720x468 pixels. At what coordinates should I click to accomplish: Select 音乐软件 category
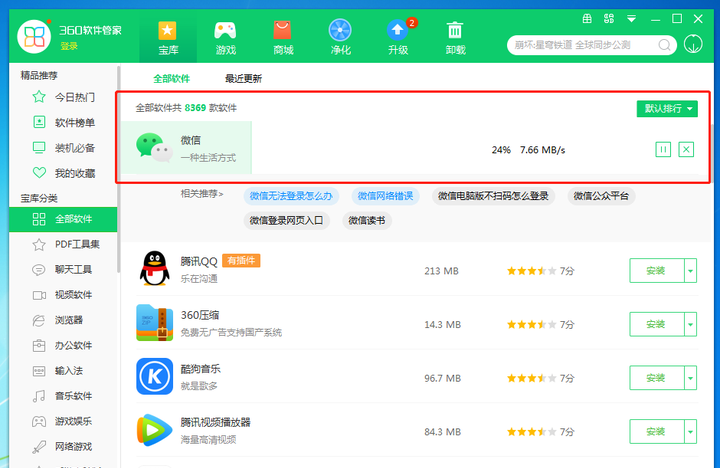[x=63, y=396]
